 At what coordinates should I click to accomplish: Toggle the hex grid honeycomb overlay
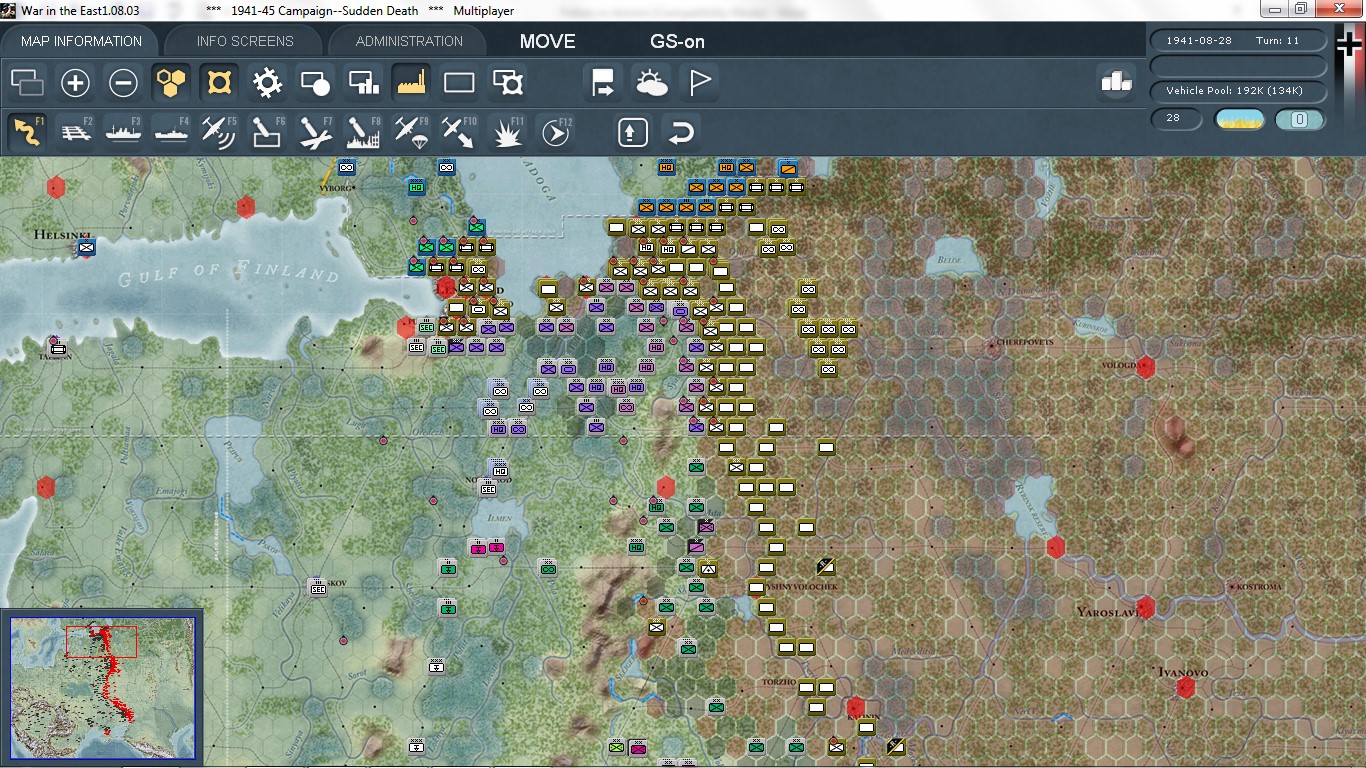tap(171, 83)
